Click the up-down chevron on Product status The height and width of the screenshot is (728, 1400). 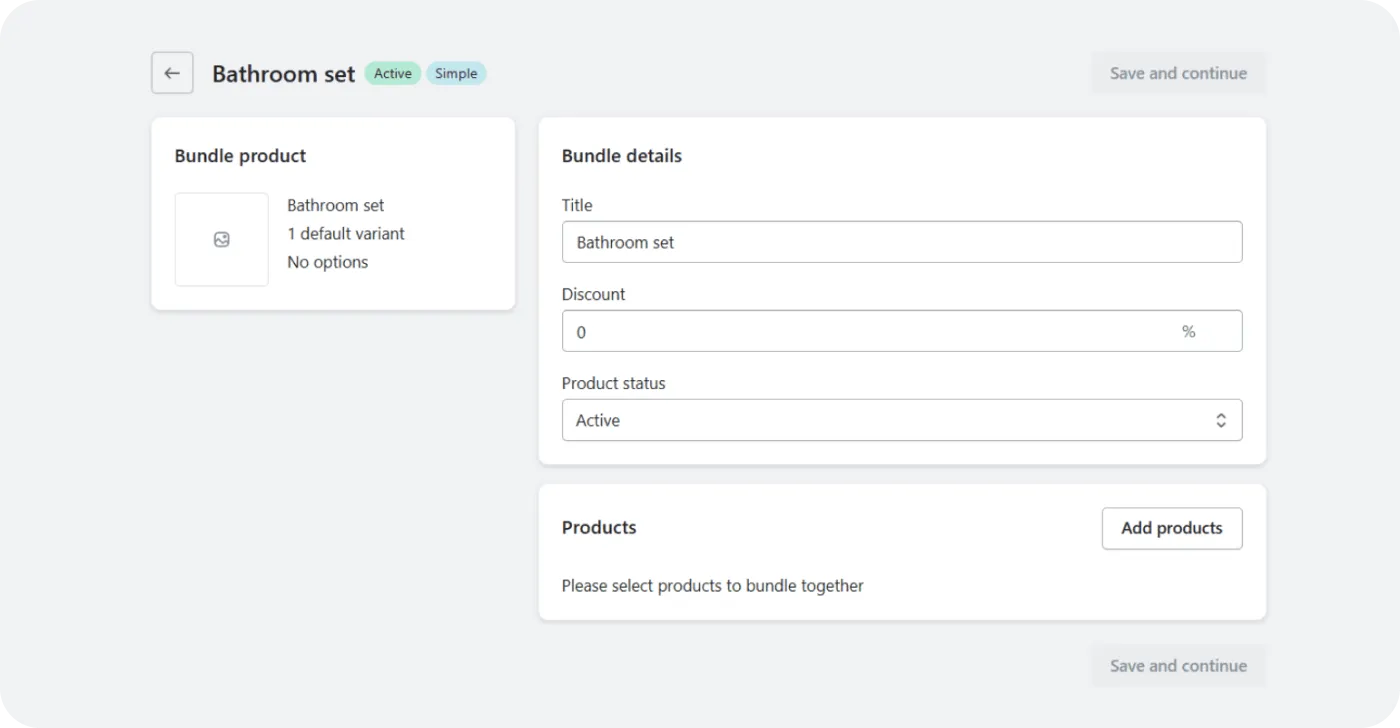tap(1221, 420)
